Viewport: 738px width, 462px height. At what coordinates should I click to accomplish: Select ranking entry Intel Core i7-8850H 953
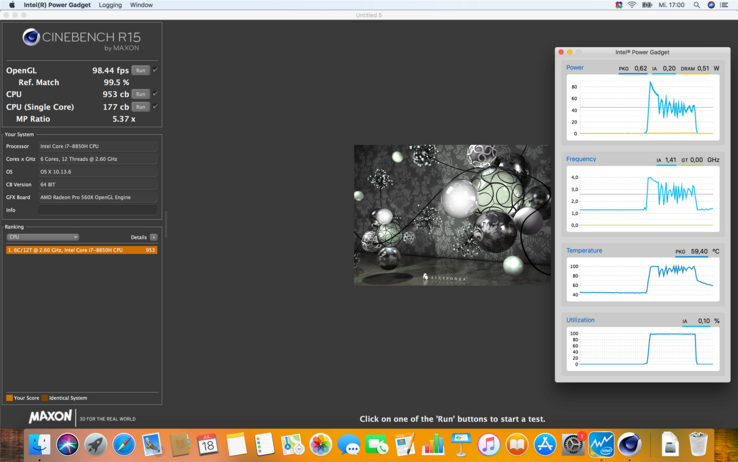[x=81, y=250]
